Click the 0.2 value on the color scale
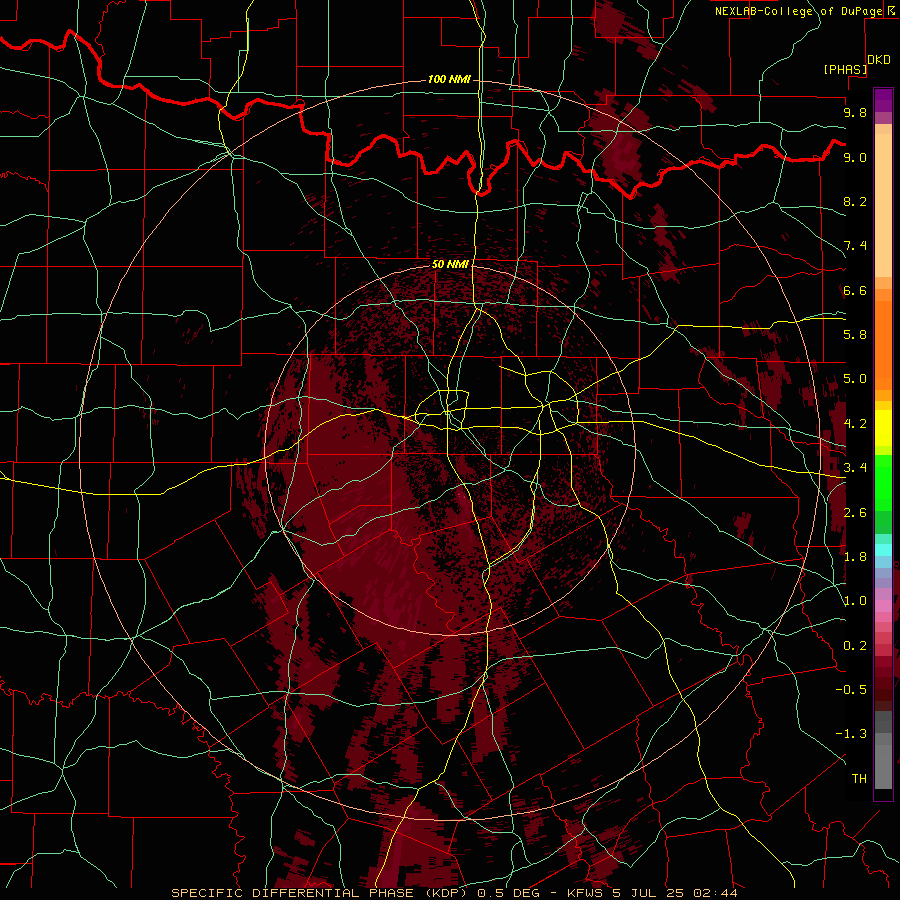Image resolution: width=900 pixels, height=900 pixels. pyautogui.click(x=855, y=646)
